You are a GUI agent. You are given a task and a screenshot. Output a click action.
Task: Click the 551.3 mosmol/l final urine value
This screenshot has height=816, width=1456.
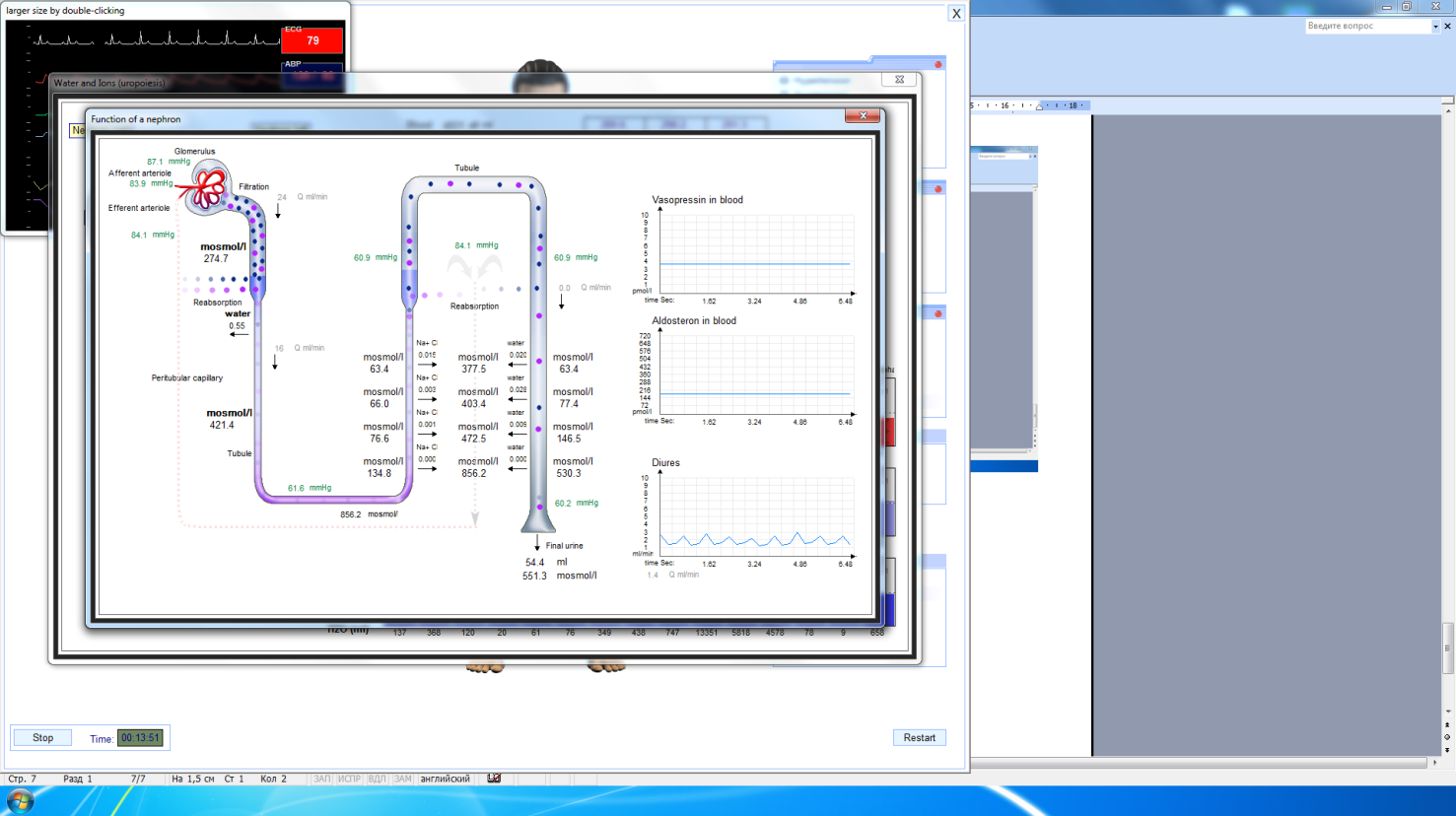(x=534, y=577)
